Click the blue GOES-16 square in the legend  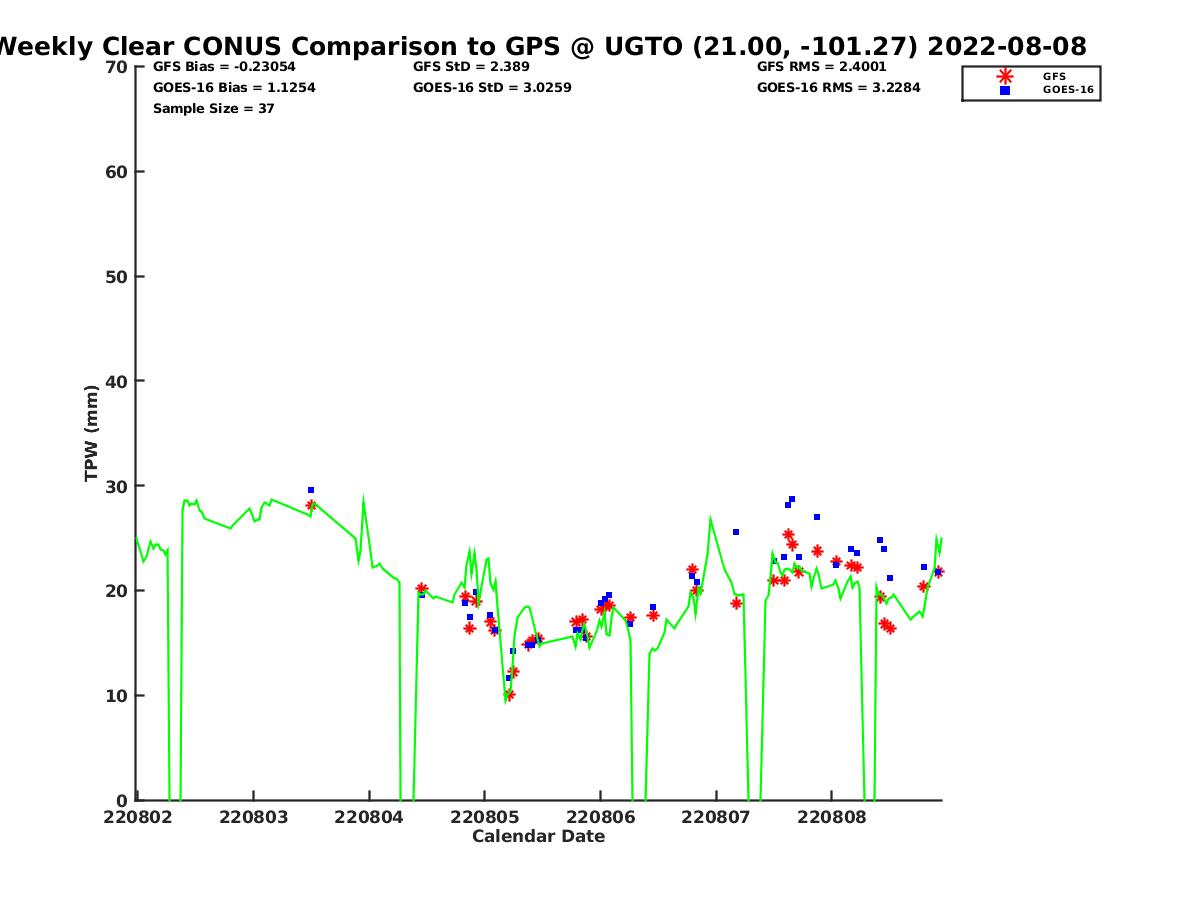[x=1005, y=90]
